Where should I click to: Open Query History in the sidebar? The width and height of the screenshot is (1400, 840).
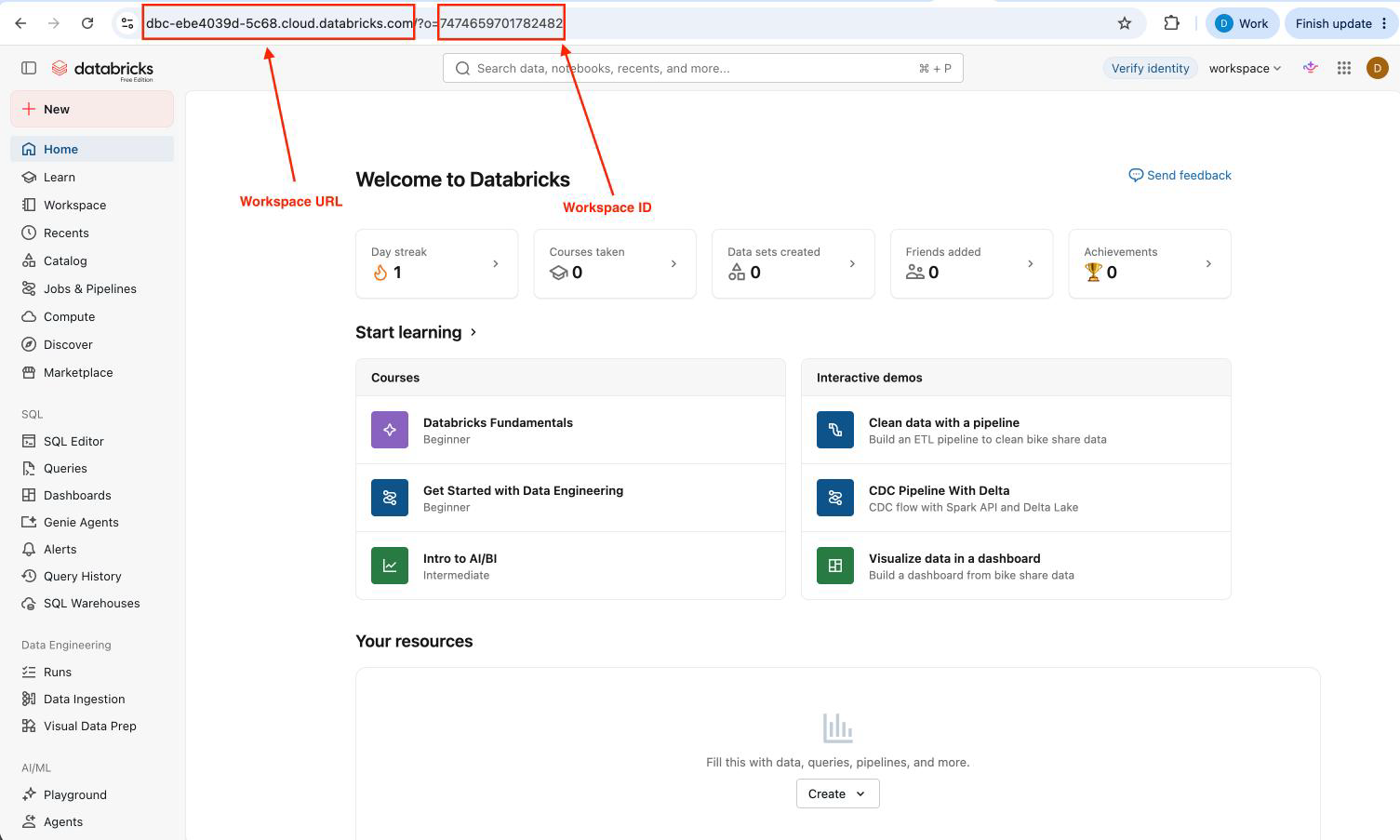(x=92, y=576)
